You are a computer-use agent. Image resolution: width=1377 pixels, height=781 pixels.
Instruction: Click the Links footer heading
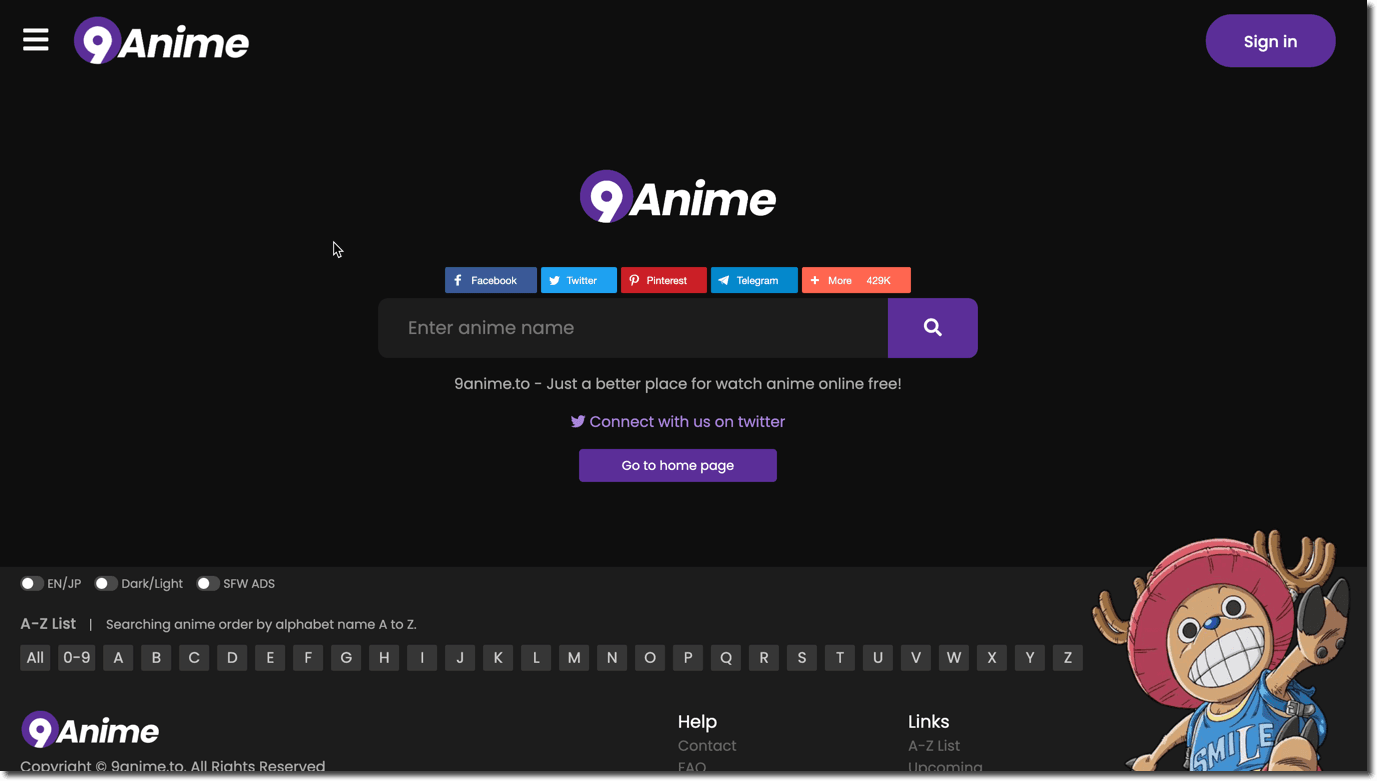(x=929, y=721)
